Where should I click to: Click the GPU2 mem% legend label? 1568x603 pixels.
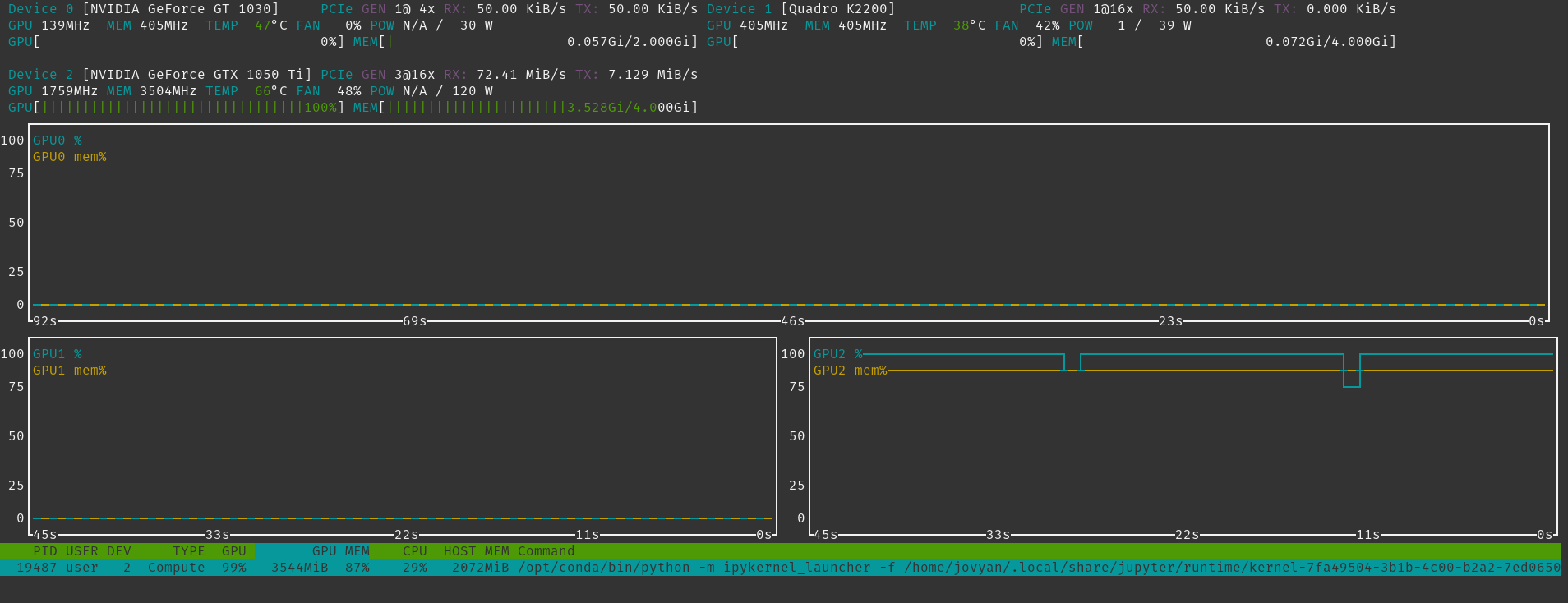pyautogui.click(x=851, y=371)
